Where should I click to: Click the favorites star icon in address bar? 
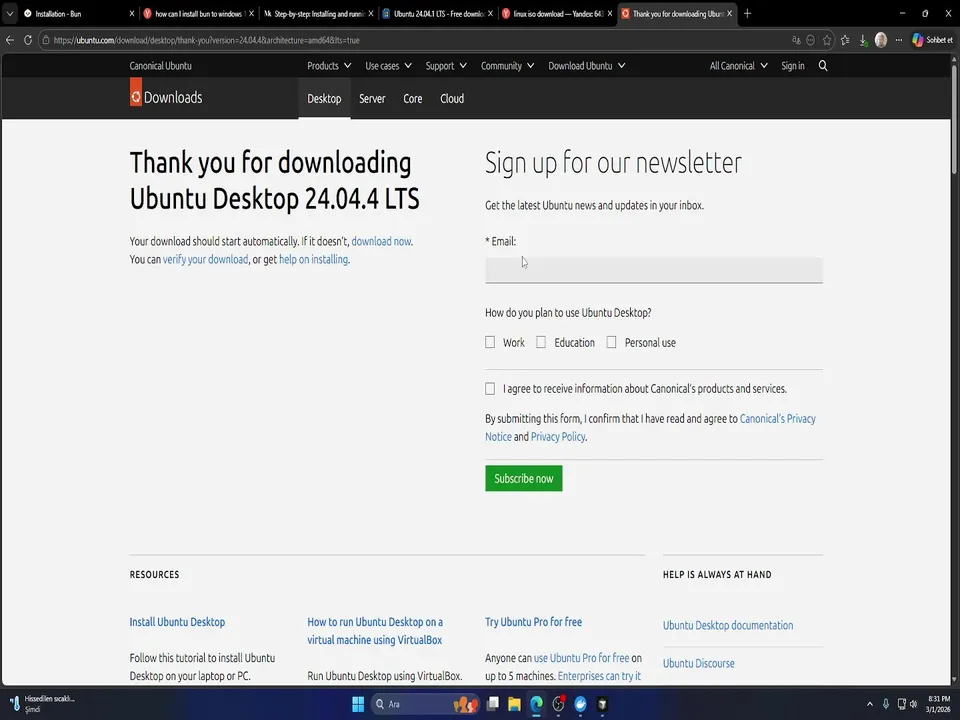[x=827, y=40]
